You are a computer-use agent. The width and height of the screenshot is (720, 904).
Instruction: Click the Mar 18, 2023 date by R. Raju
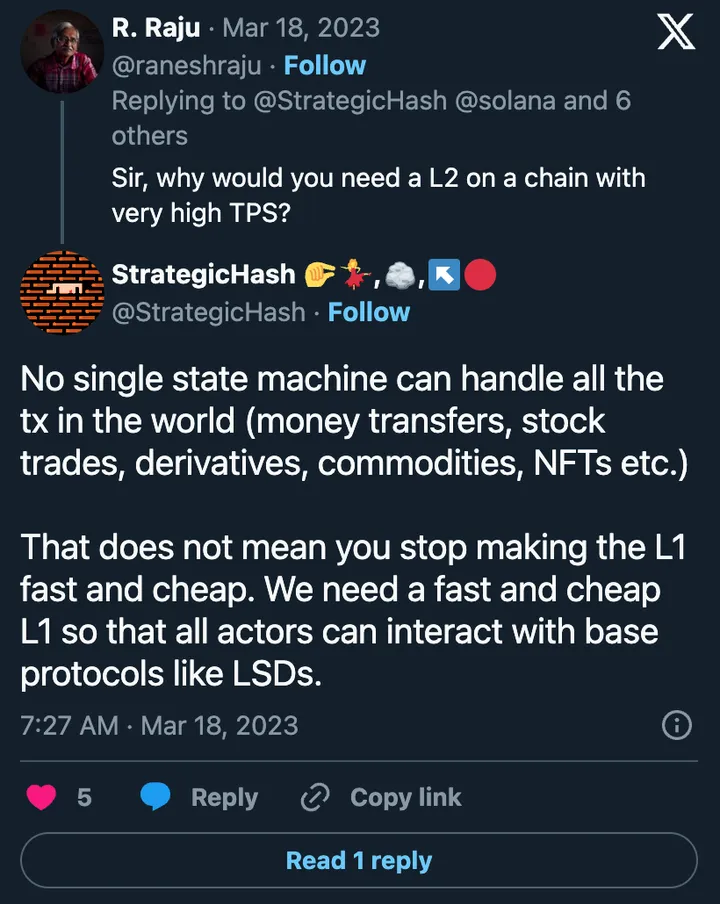(300, 27)
